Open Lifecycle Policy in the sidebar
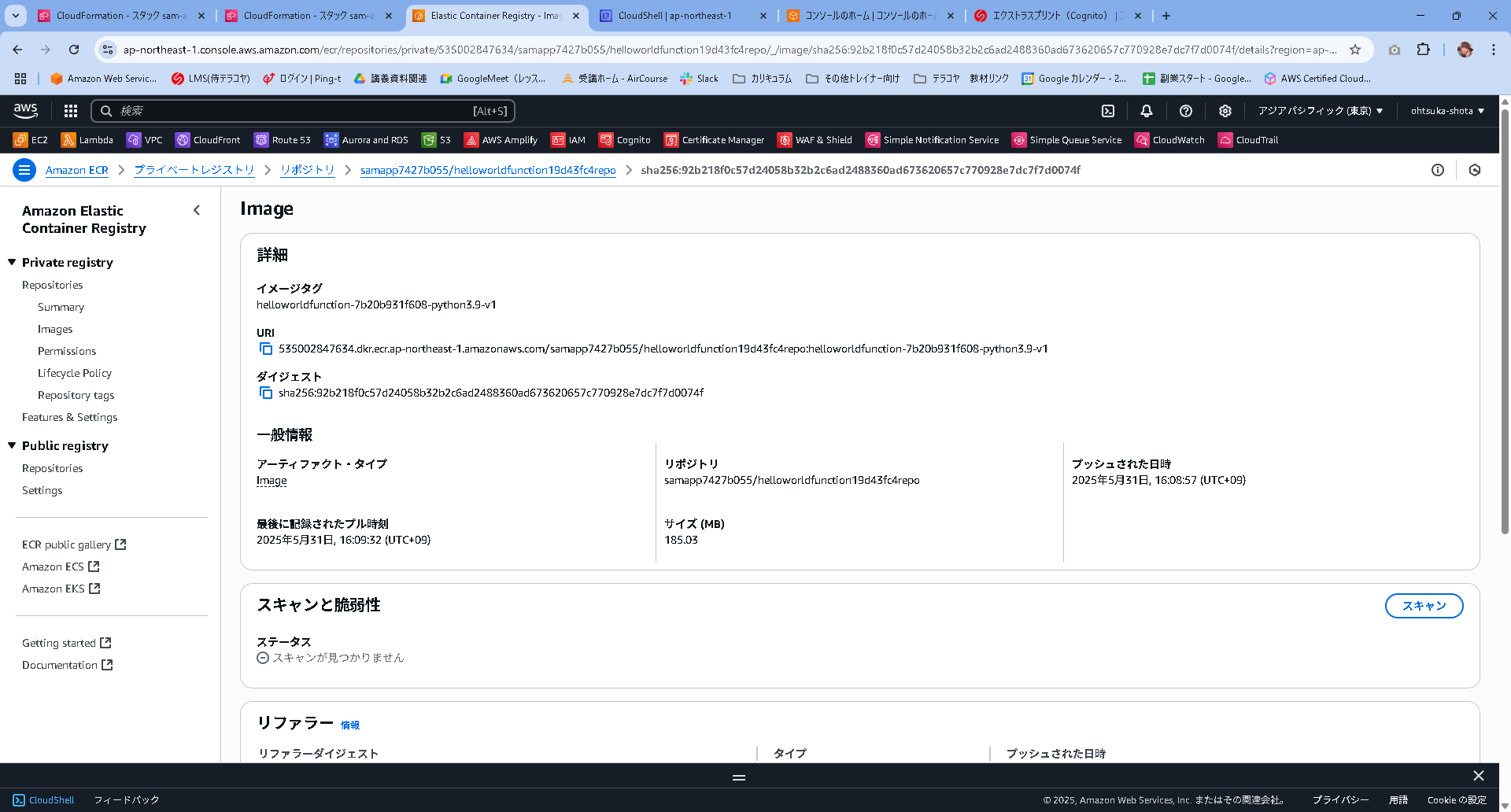This screenshot has height=812, width=1511. (x=75, y=373)
